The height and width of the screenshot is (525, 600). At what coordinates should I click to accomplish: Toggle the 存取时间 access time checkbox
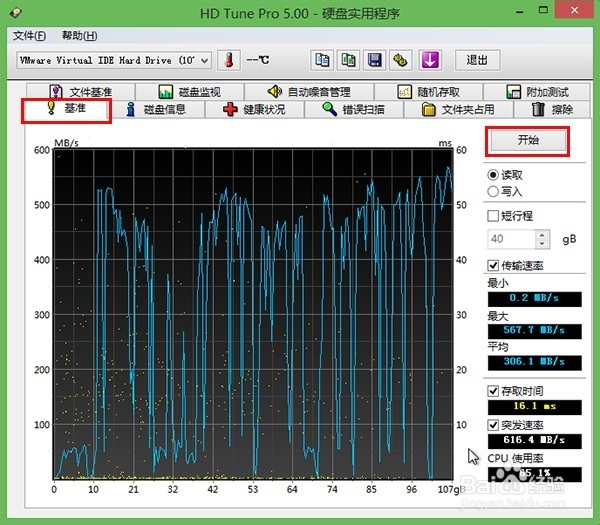tap(493, 391)
